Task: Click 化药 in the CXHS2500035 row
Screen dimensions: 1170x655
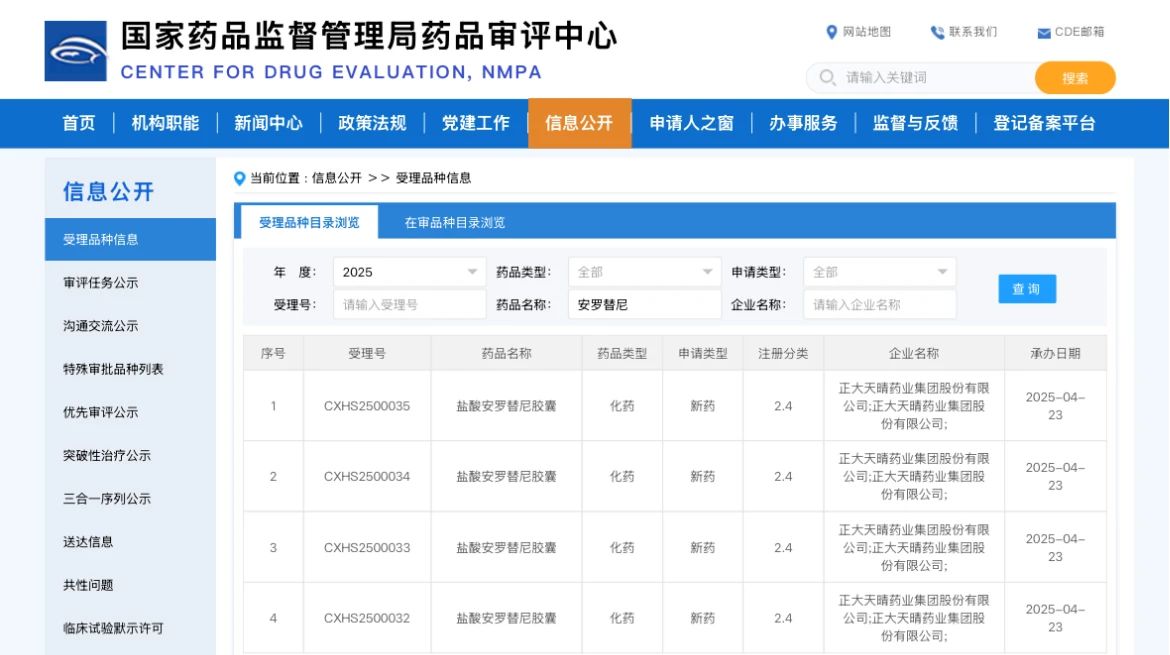Action: pos(622,406)
